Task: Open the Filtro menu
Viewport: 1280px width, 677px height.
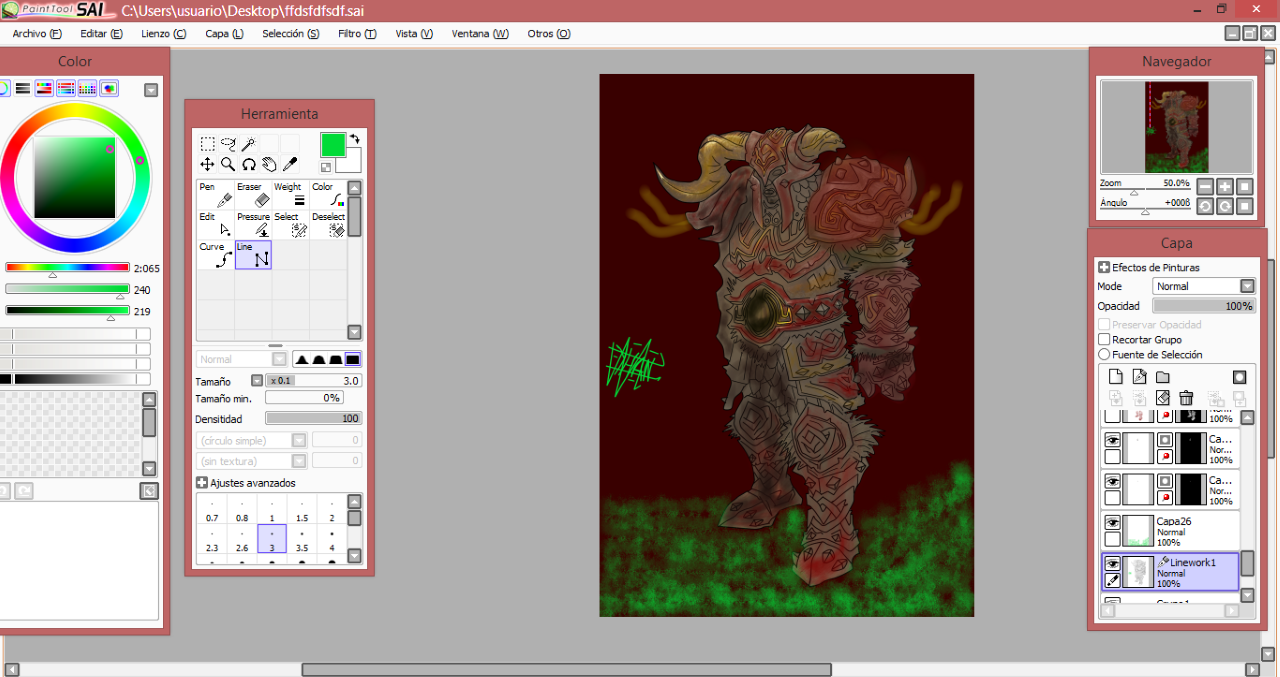Action: tap(357, 33)
